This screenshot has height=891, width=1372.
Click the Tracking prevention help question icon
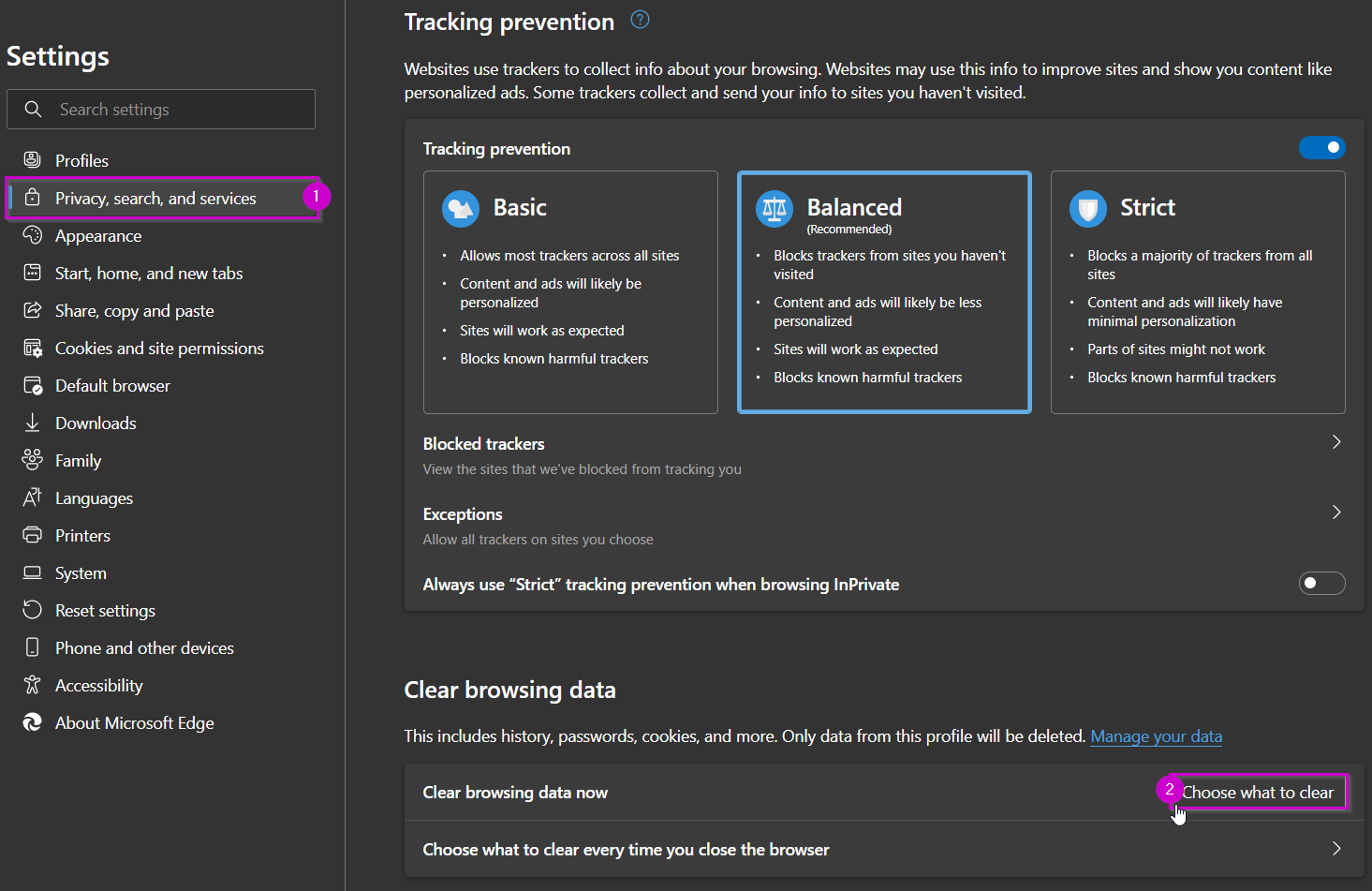[x=640, y=20]
